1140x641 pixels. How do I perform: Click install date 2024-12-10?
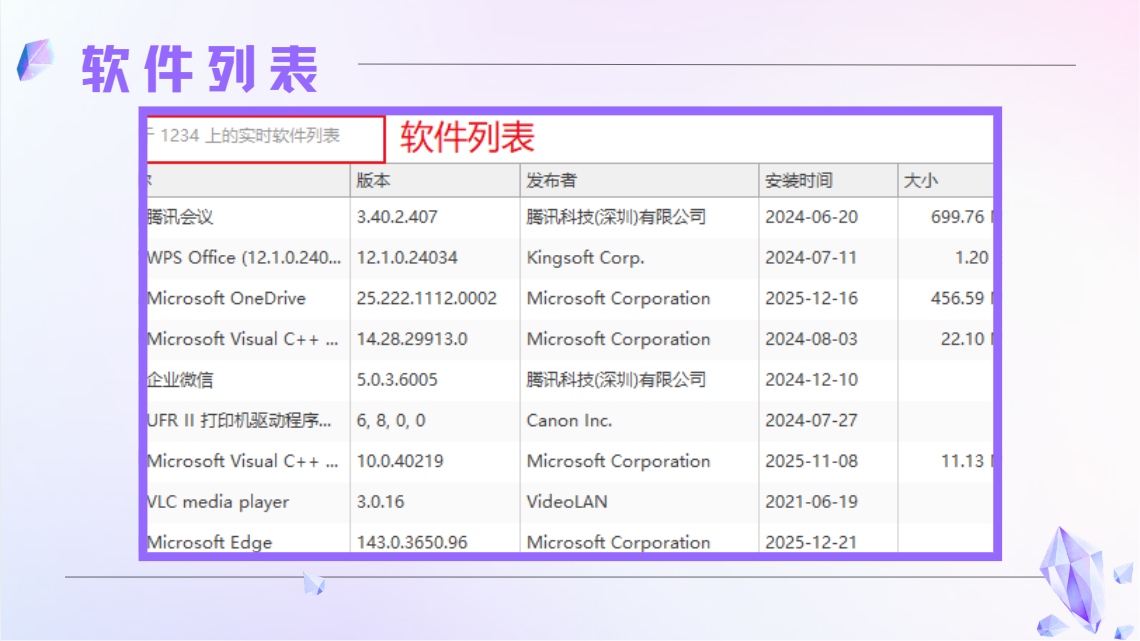point(811,379)
